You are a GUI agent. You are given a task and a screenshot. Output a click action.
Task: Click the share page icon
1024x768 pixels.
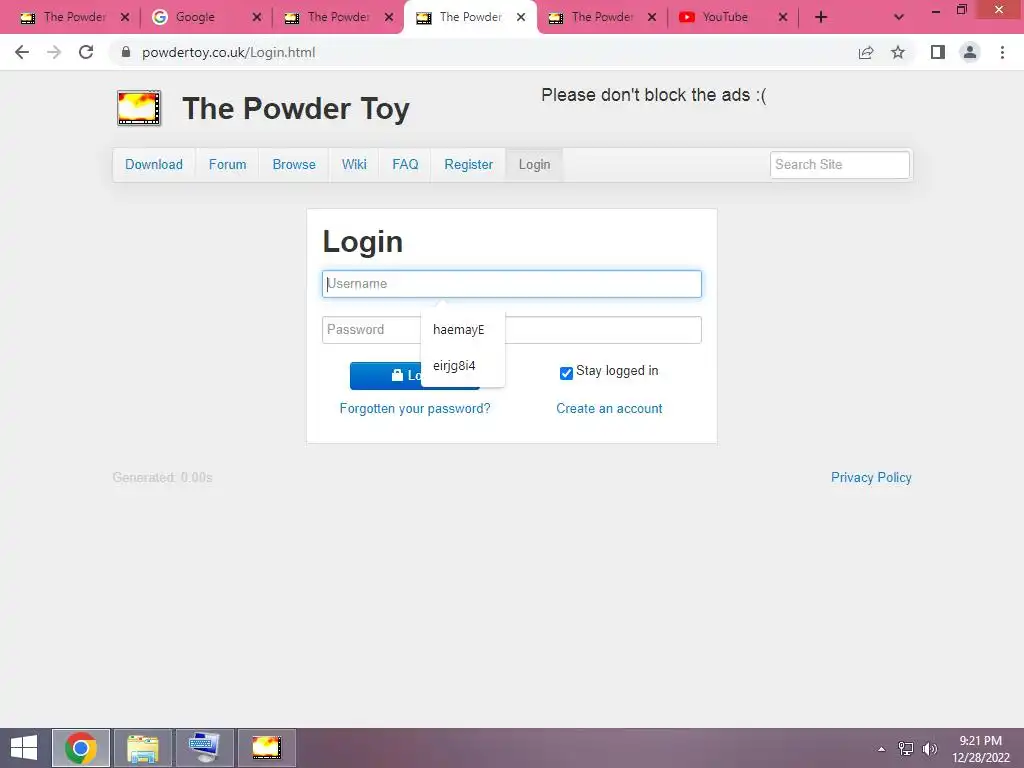point(866,52)
